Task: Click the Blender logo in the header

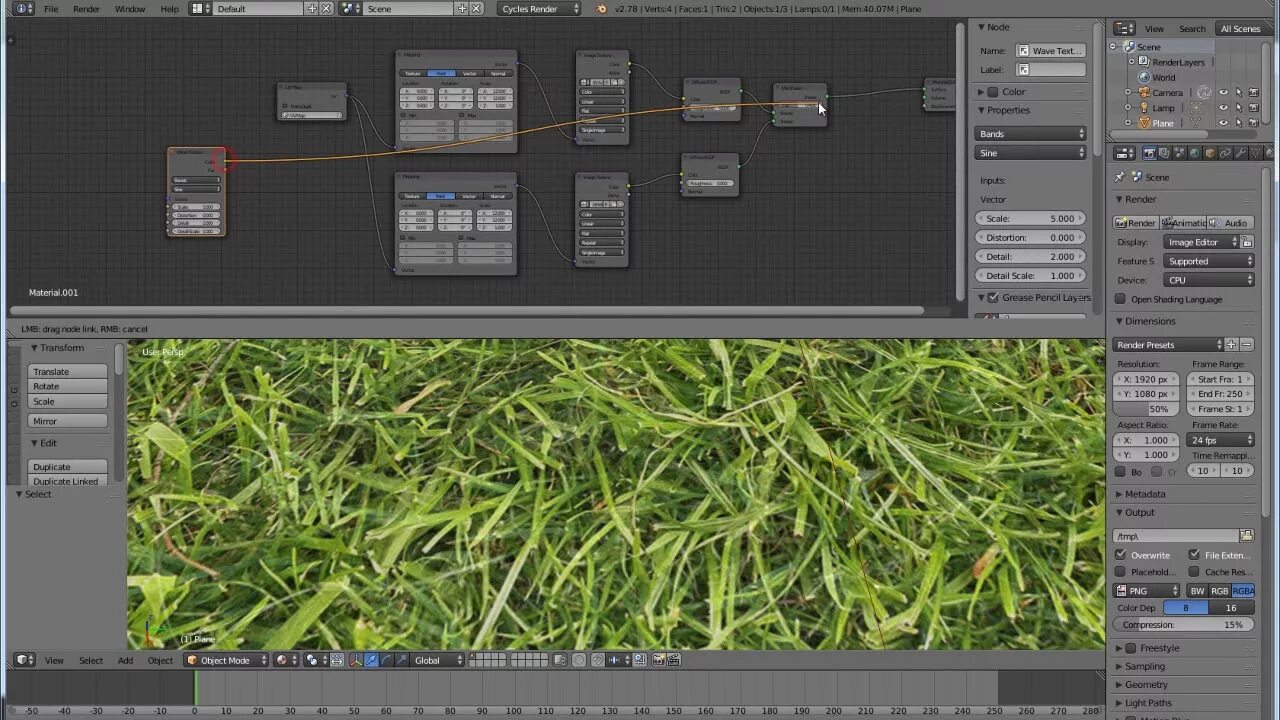Action: point(600,9)
